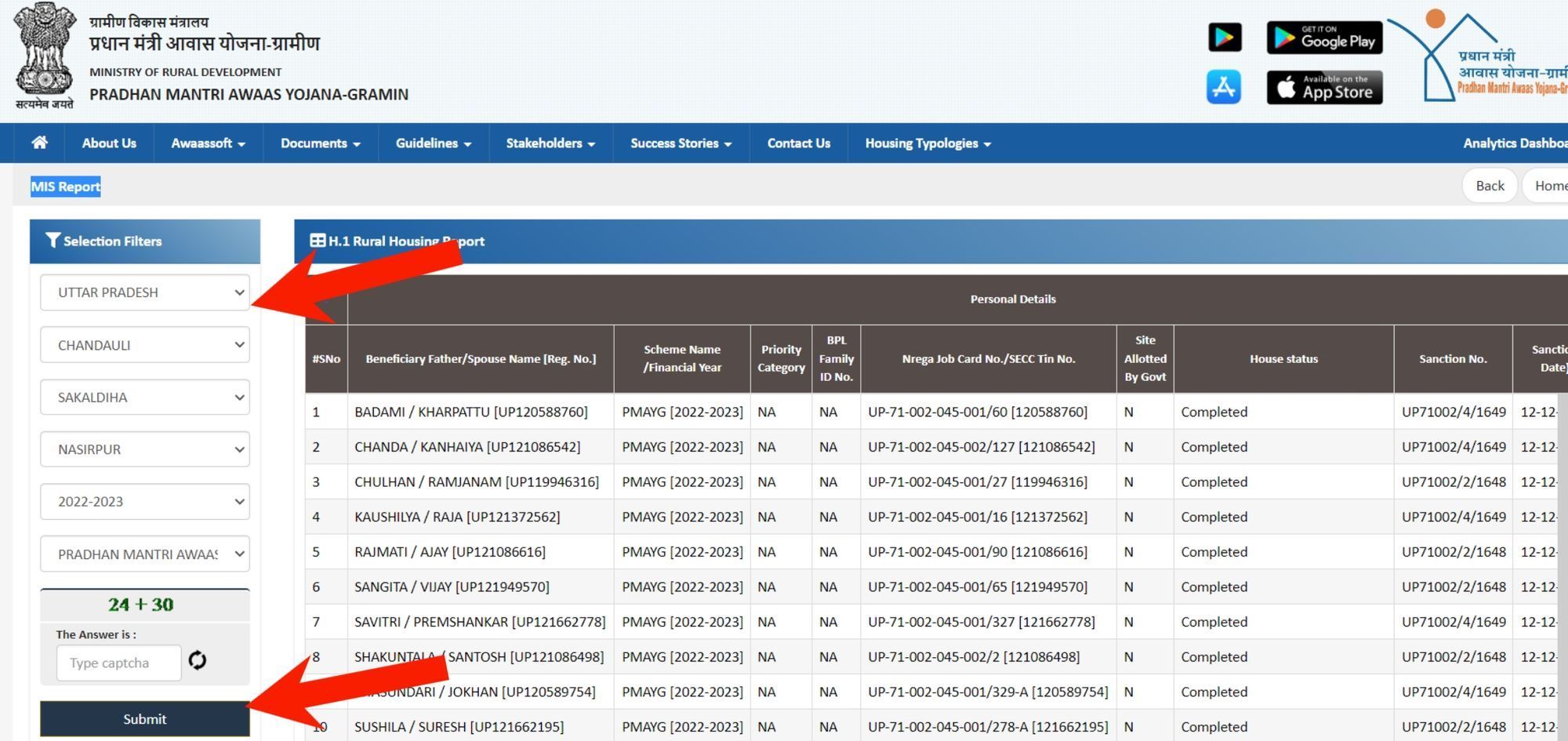Open the Analytics Dashboard link
The image size is (1568, 741).
point(1513,143)
